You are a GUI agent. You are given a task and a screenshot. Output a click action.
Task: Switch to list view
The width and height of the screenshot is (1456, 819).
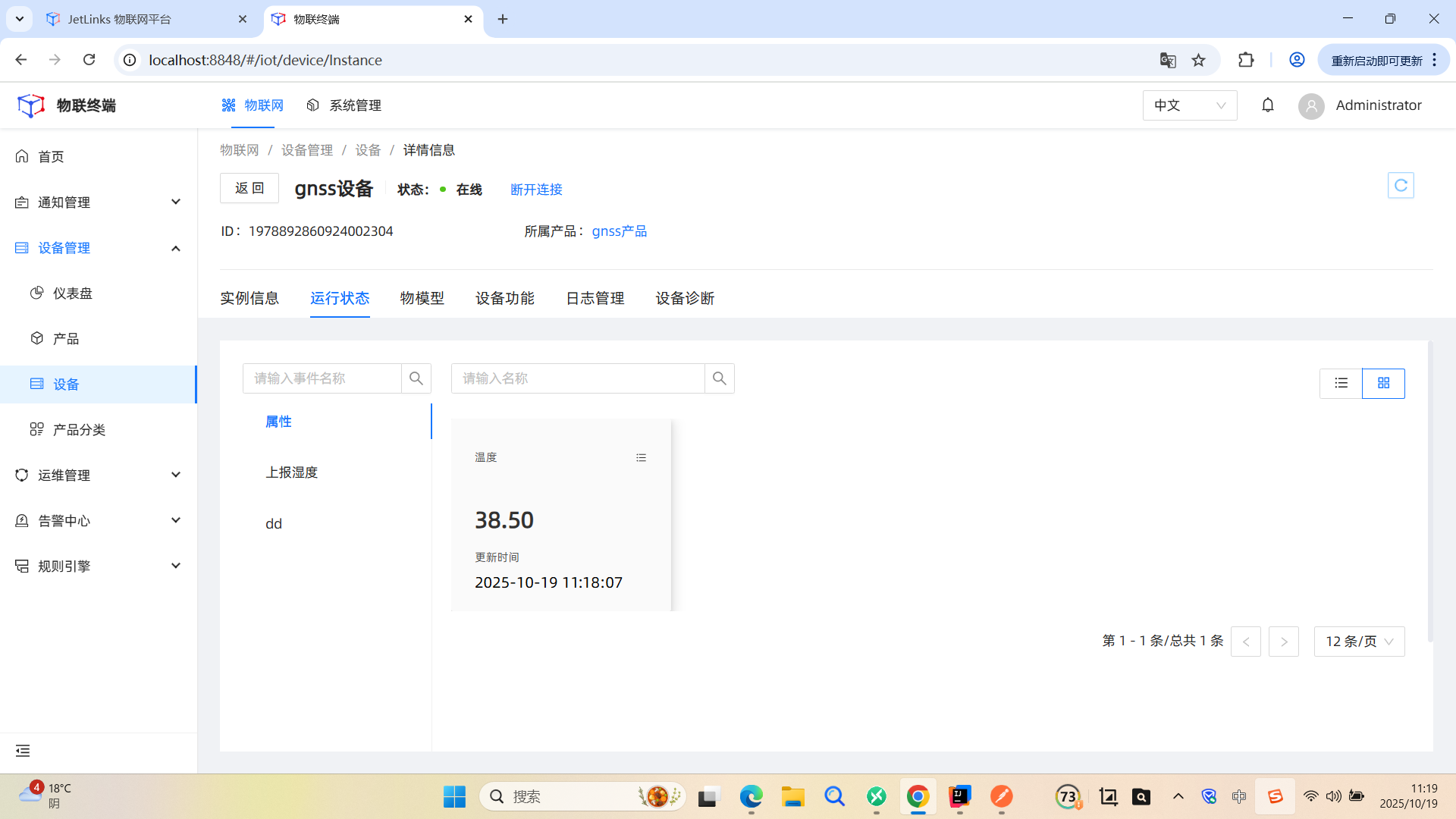coord(1341,384)
